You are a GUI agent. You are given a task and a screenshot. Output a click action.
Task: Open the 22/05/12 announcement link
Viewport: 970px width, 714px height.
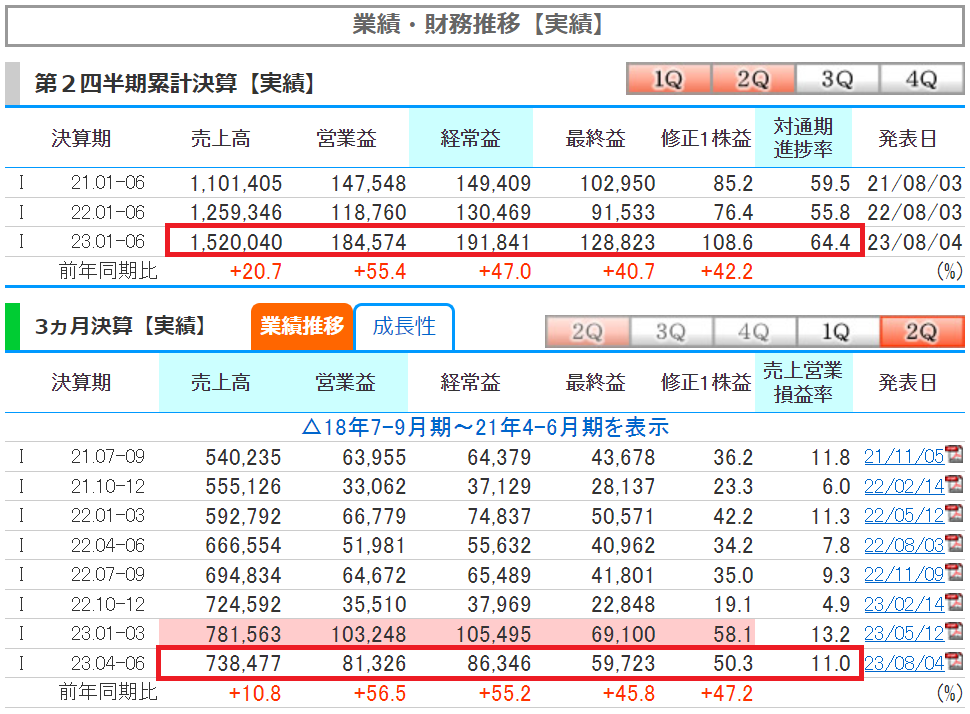904,515
